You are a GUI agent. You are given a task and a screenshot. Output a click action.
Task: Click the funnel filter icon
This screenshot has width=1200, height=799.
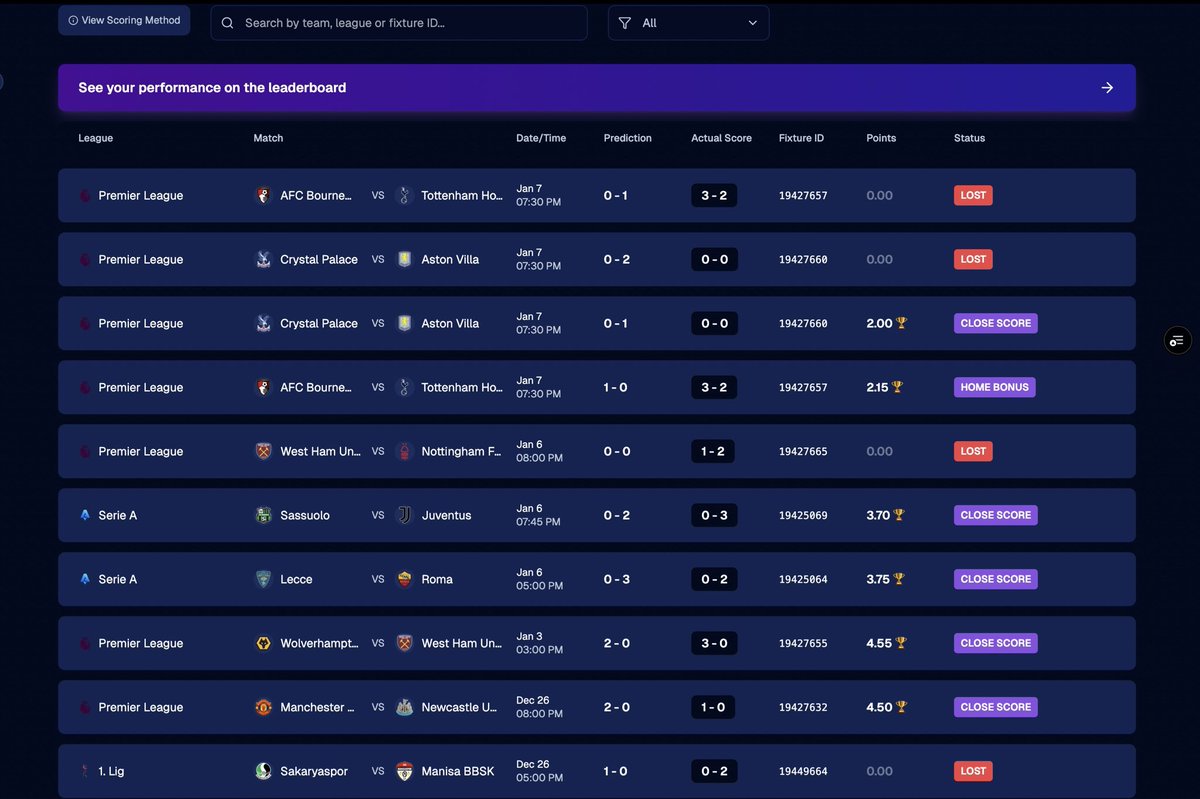tap(625, 23)
